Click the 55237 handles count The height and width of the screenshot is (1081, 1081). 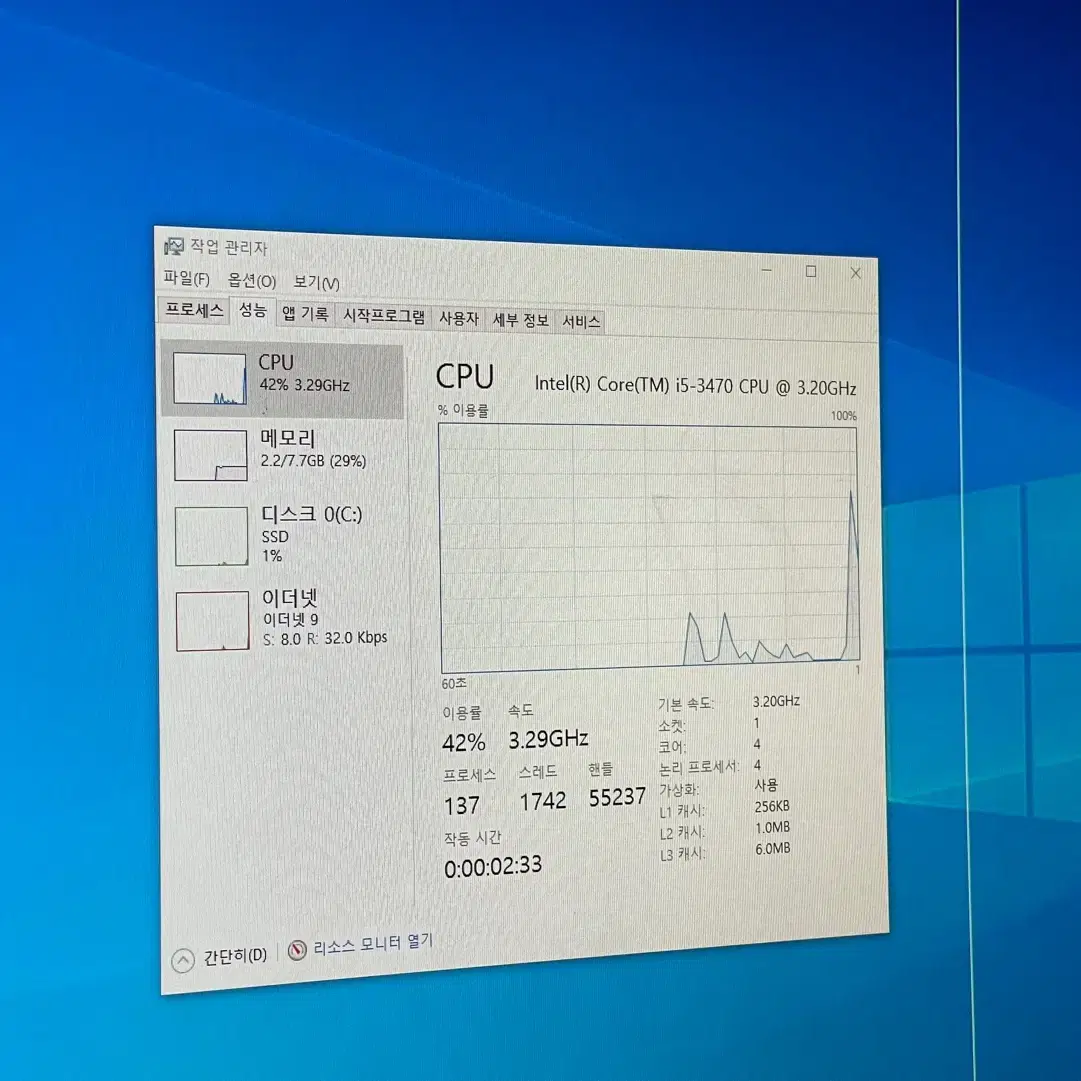point(617,797)
